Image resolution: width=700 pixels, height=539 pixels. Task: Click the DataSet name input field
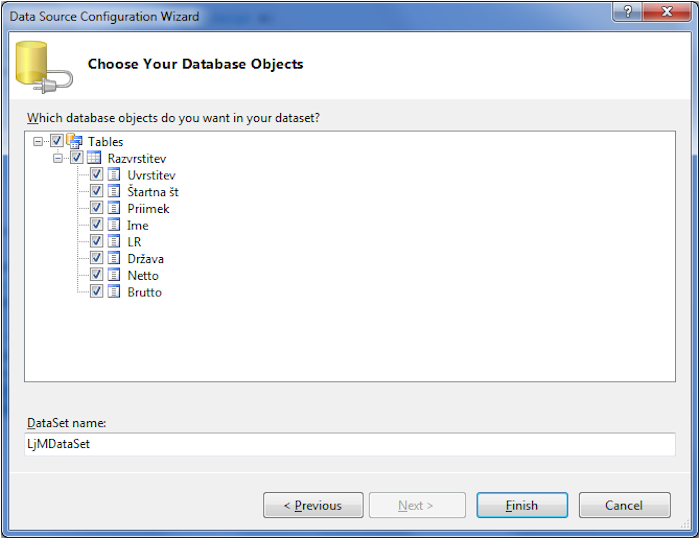[349, 444]
